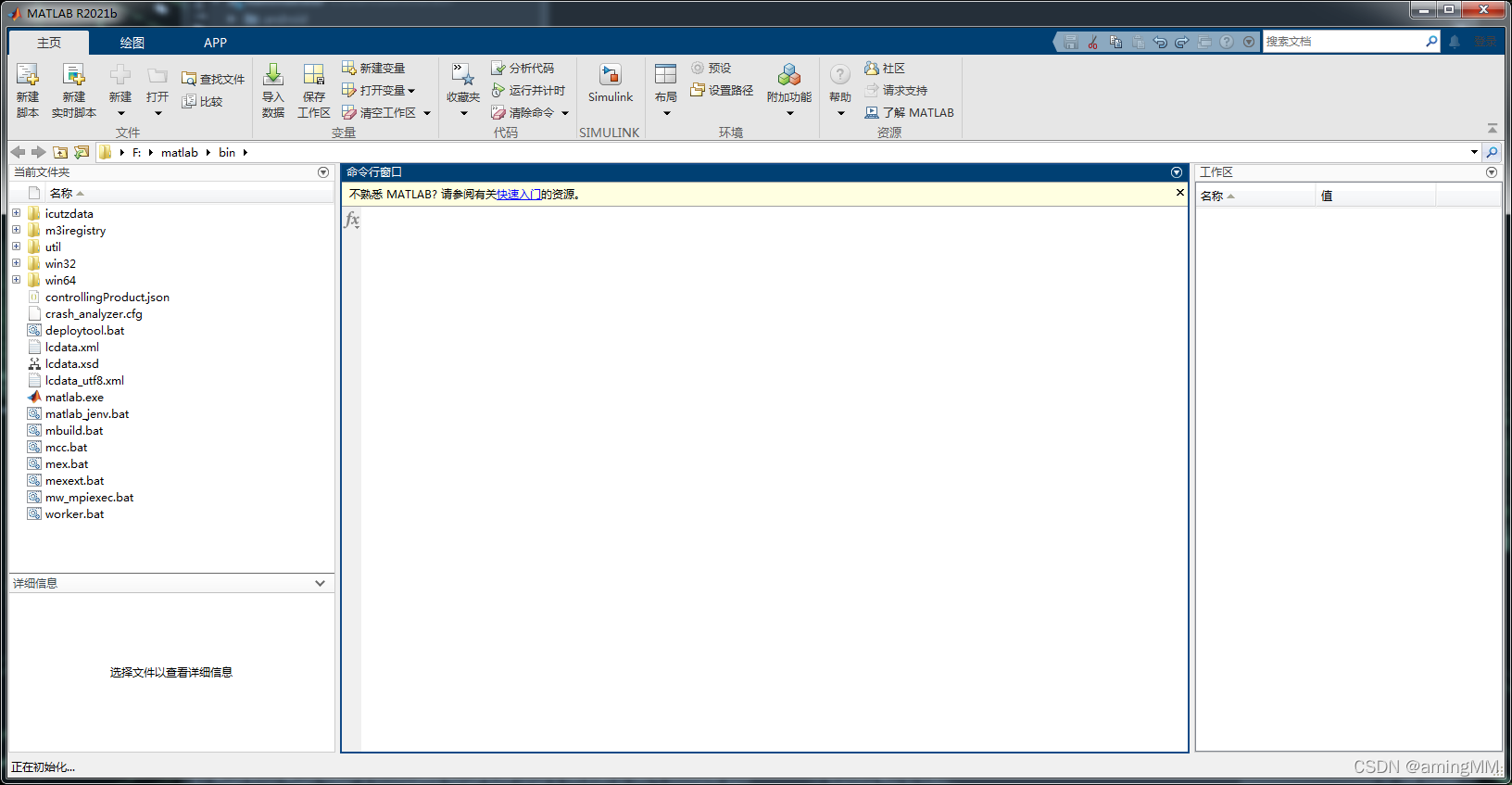Click the 新建脚本 (New Script) icon
This screenshot has height=785, width=1512.
tap(28, 76)
